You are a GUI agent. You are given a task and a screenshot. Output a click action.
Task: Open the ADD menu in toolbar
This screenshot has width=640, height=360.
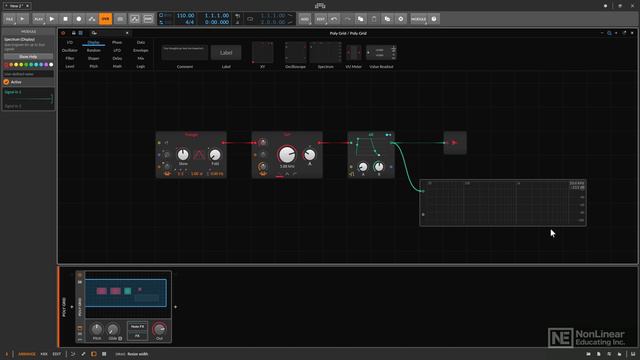pos(304,19)
